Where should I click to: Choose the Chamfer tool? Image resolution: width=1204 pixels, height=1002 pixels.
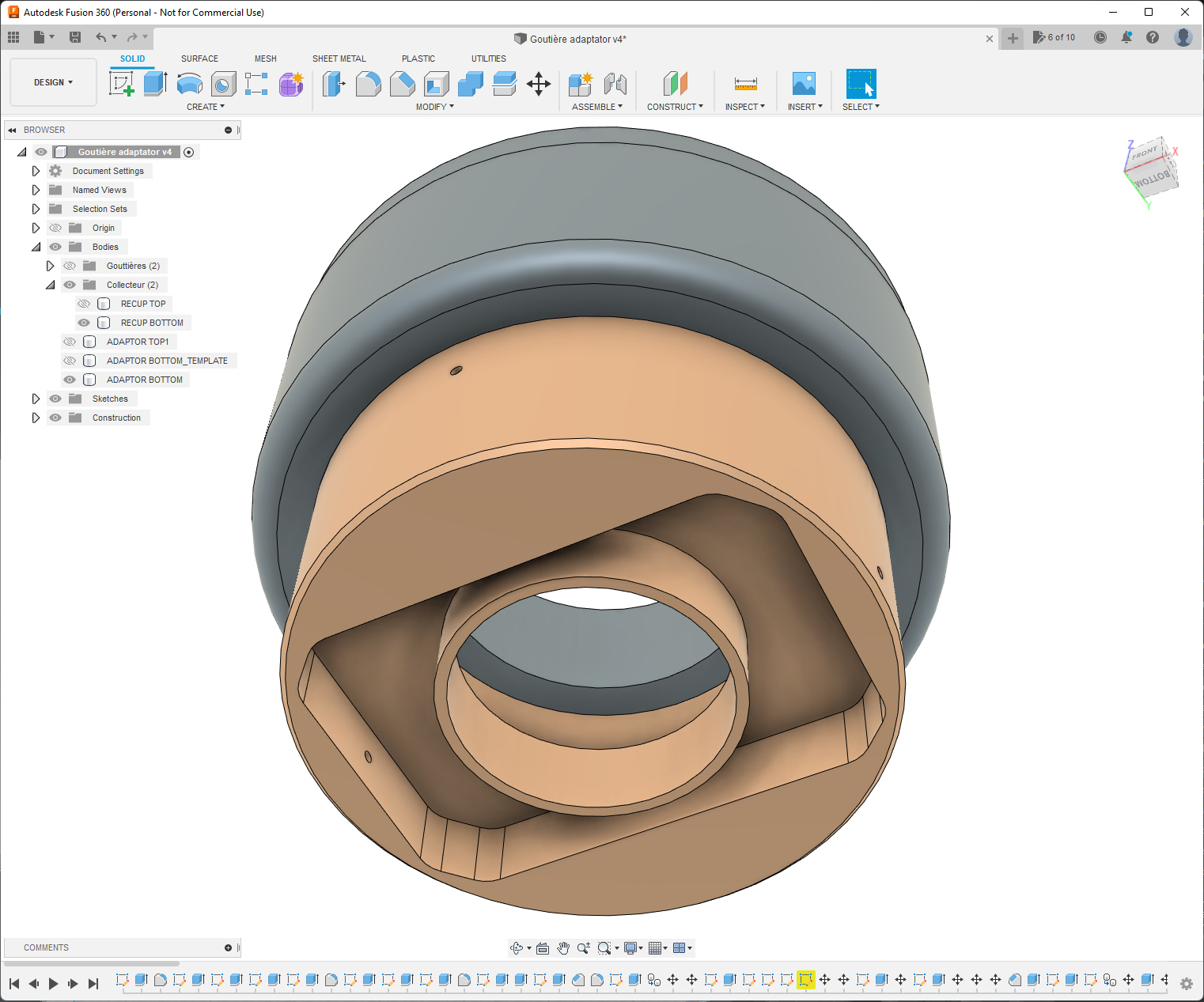[403, 83]
